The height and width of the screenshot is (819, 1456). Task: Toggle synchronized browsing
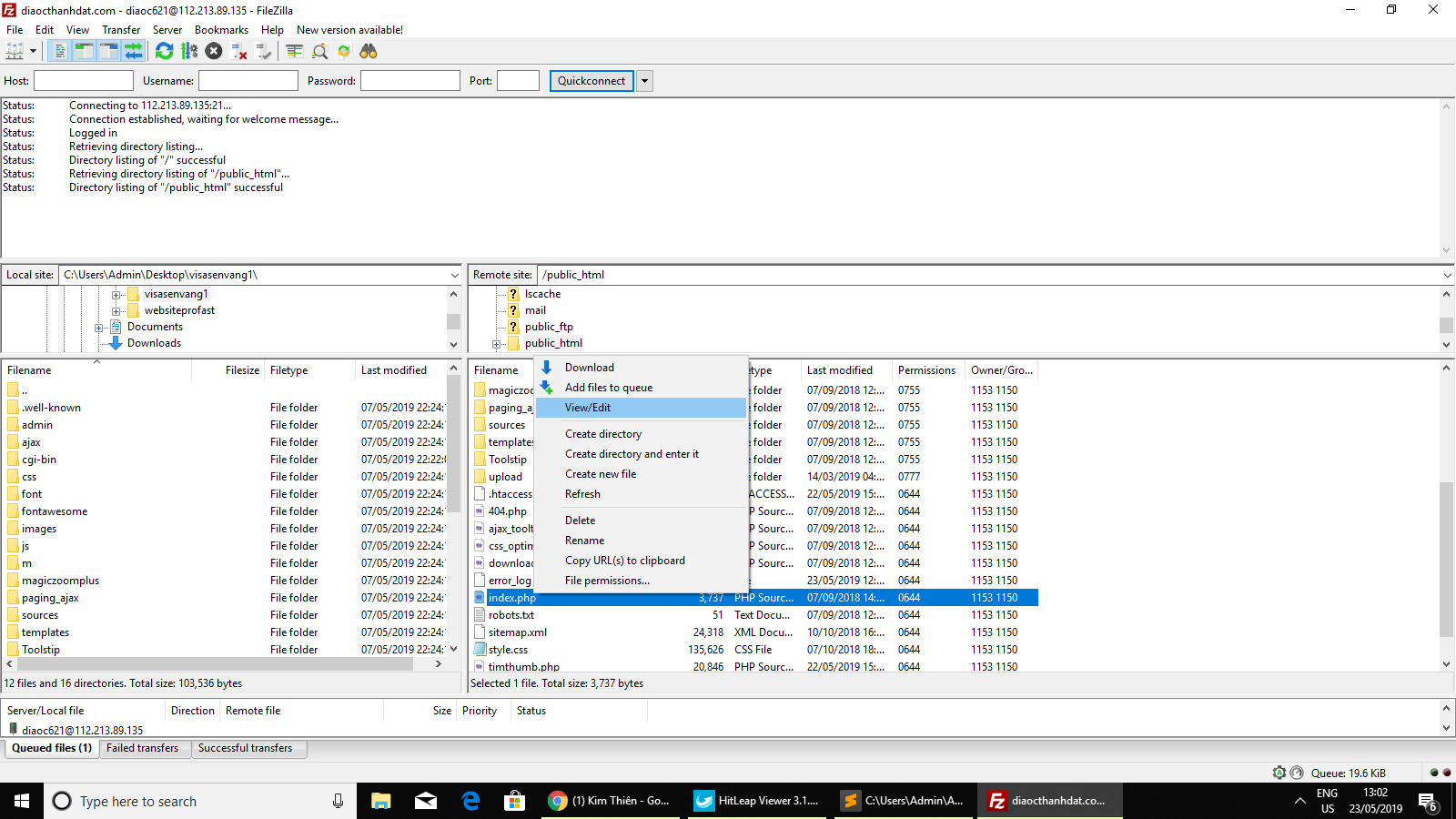pyautogui.click(x=344, y=51)
